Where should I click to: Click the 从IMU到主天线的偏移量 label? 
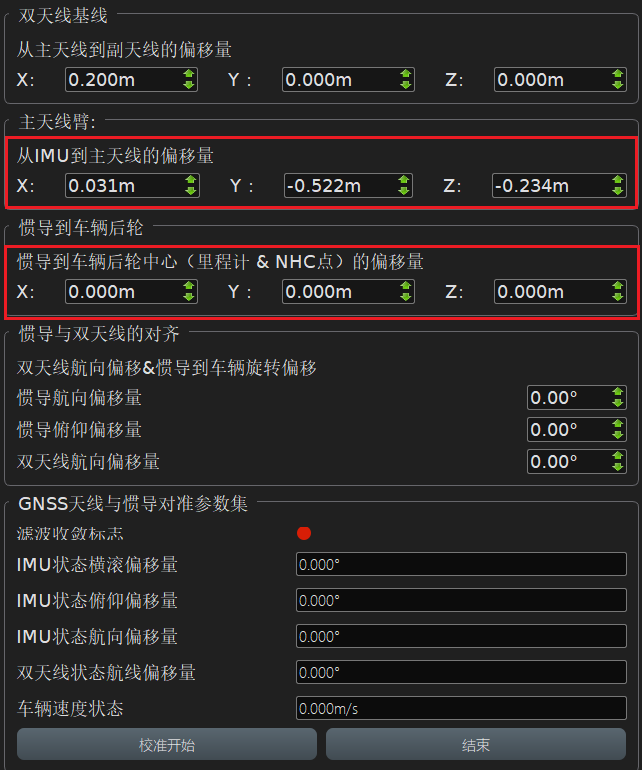[x=115, y=156]
